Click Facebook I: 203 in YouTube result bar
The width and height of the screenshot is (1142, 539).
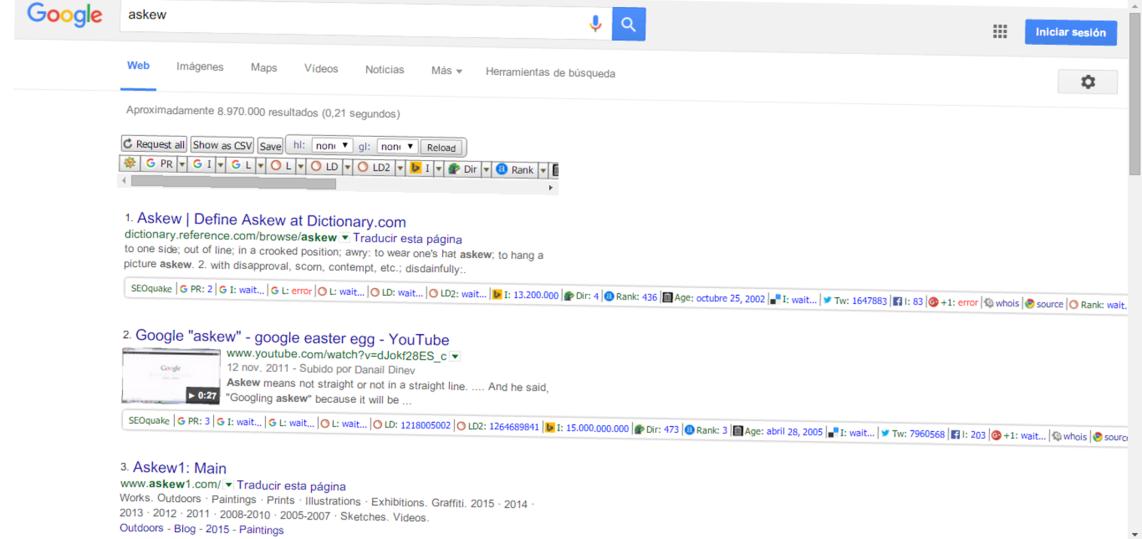pyautogui.click(x=969, y=435)
